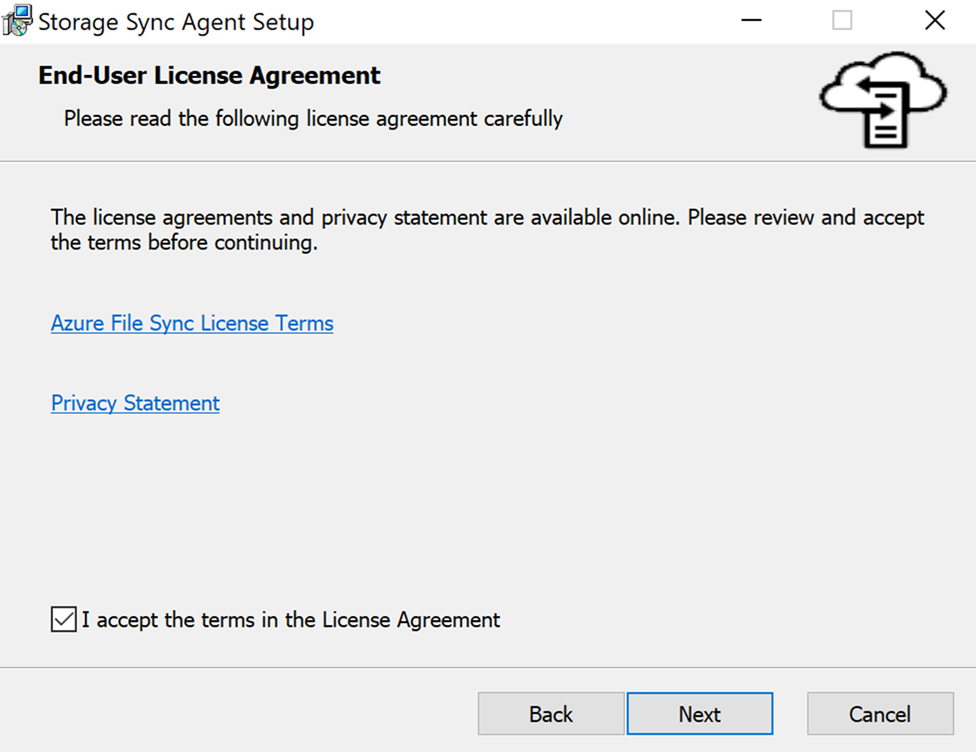
Task: Uncheck the license agreement acceptance box
Action: pyautogui.click(x=62, y=620)
